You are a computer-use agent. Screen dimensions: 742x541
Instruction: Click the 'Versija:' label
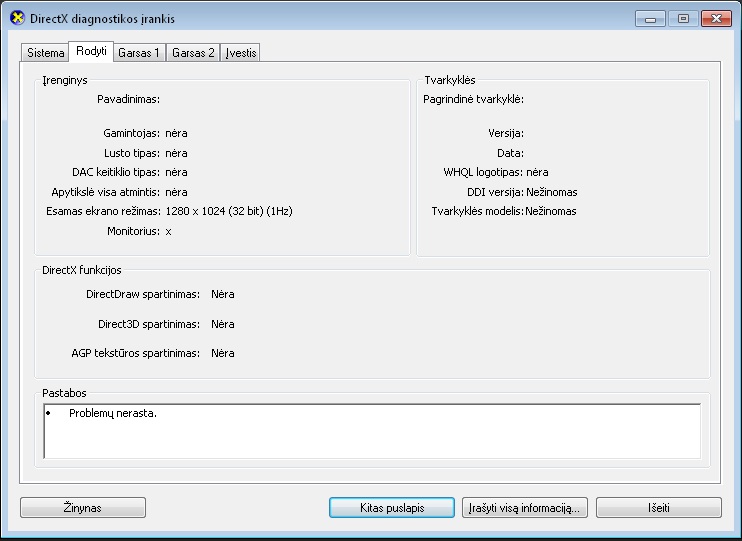506,133
